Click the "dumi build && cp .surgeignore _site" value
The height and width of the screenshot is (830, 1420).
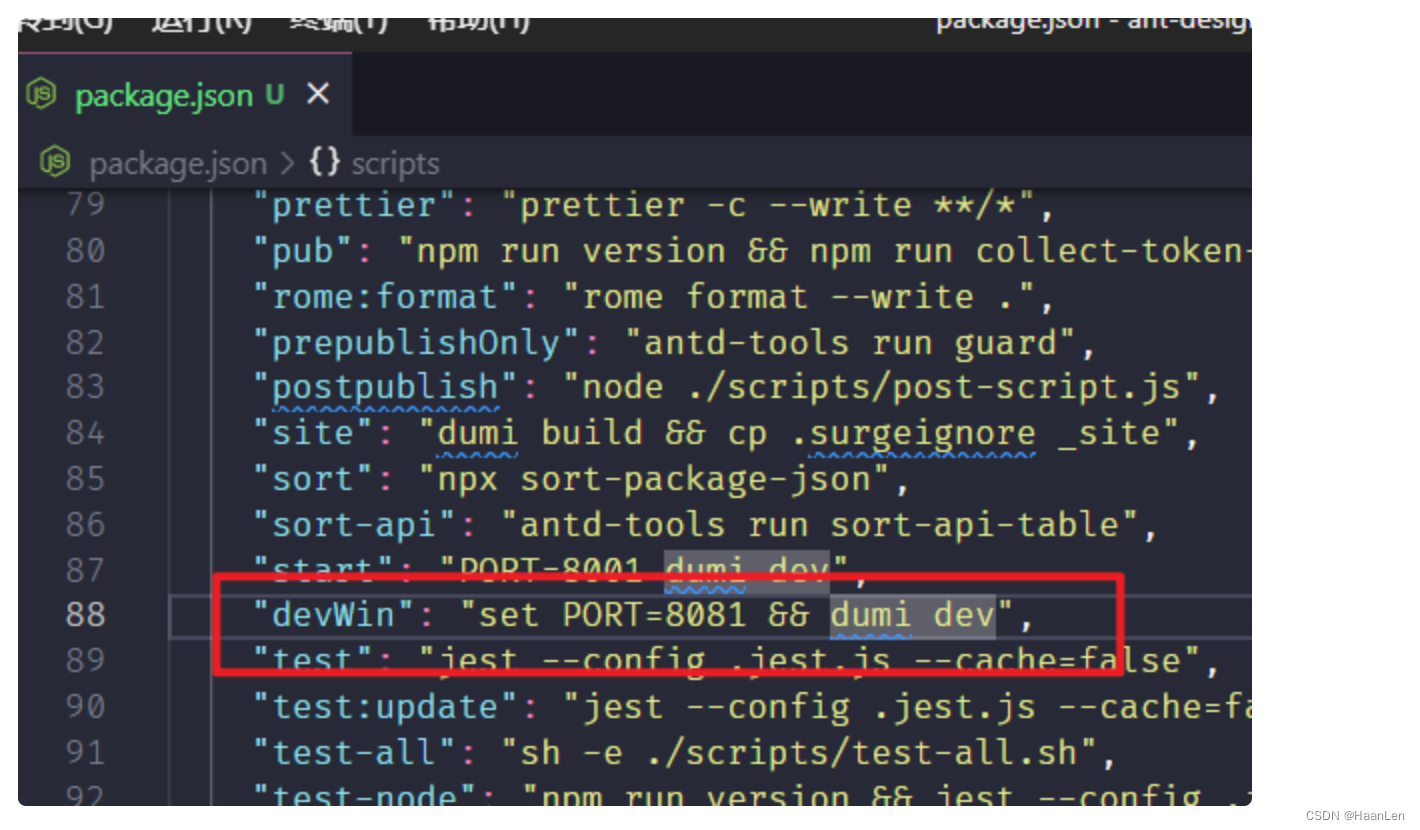[x=798, y=433]
